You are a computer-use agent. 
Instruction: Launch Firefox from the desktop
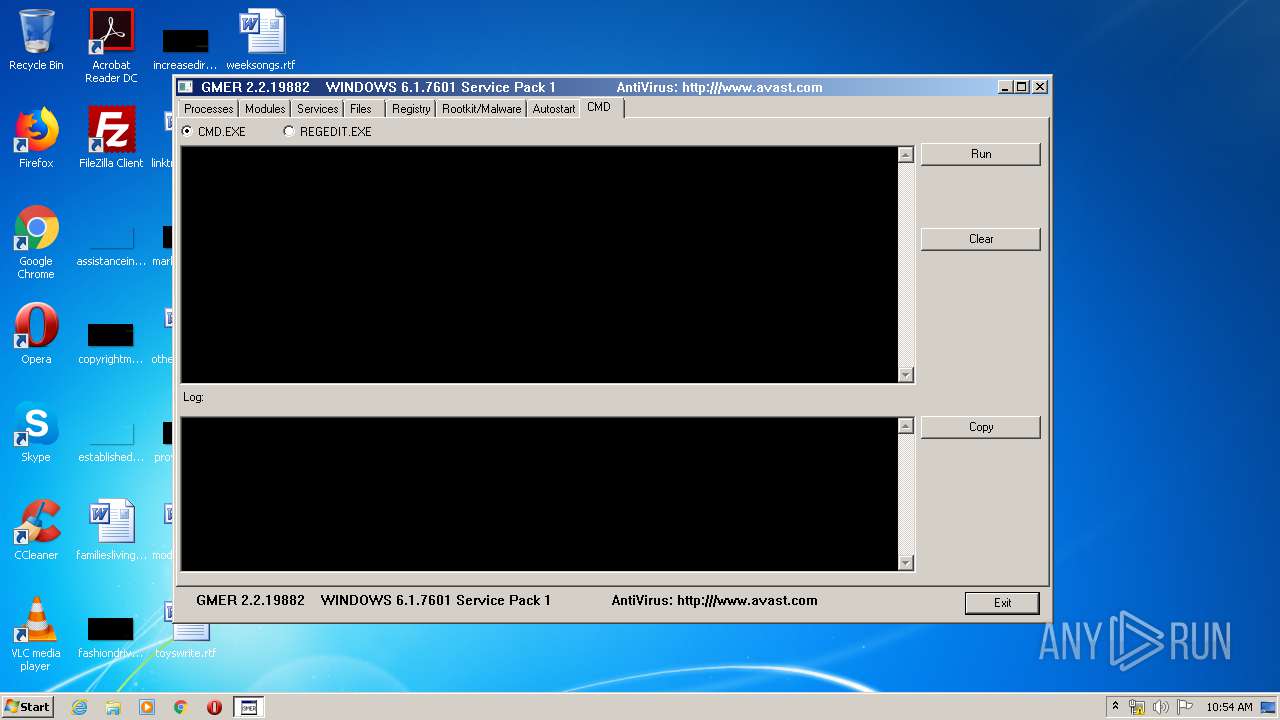point(36,138)
